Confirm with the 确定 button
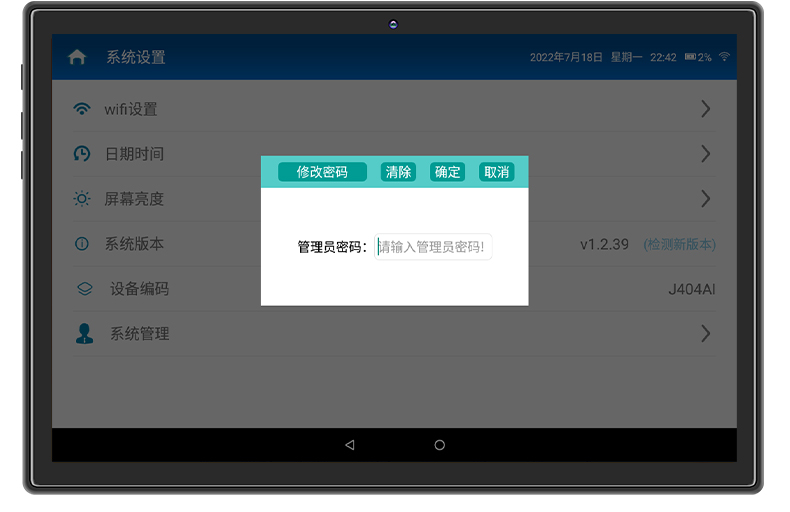 coord(447,172)
